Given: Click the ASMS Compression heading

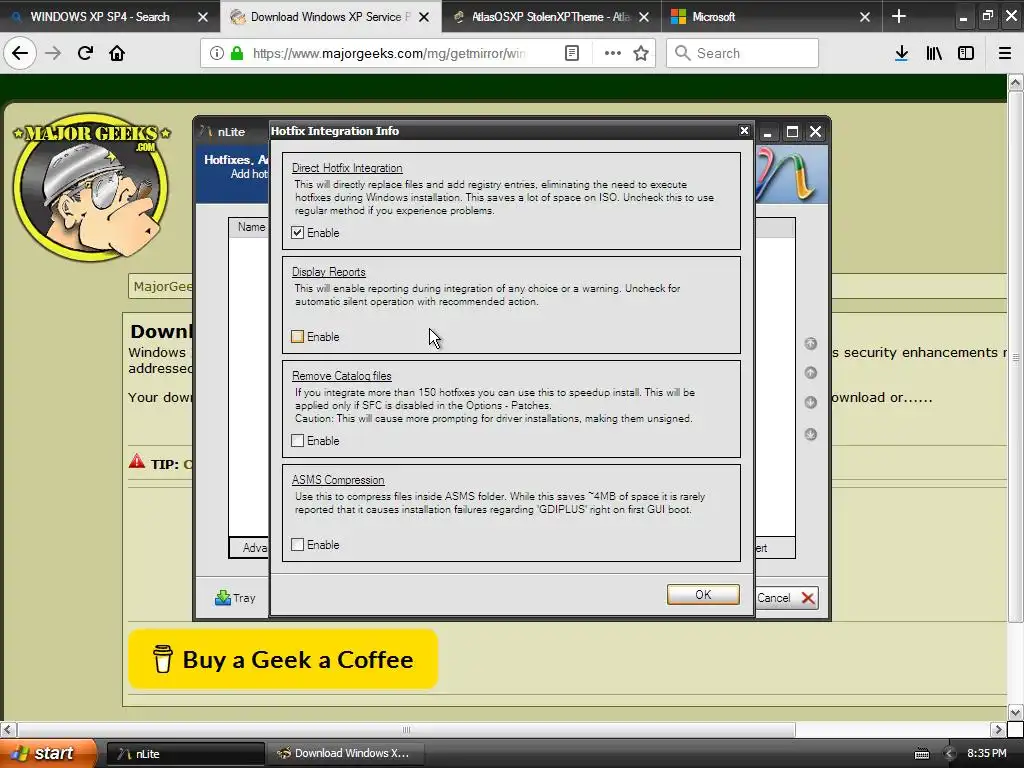Looking at the screenshot, I should click(338, 480).
